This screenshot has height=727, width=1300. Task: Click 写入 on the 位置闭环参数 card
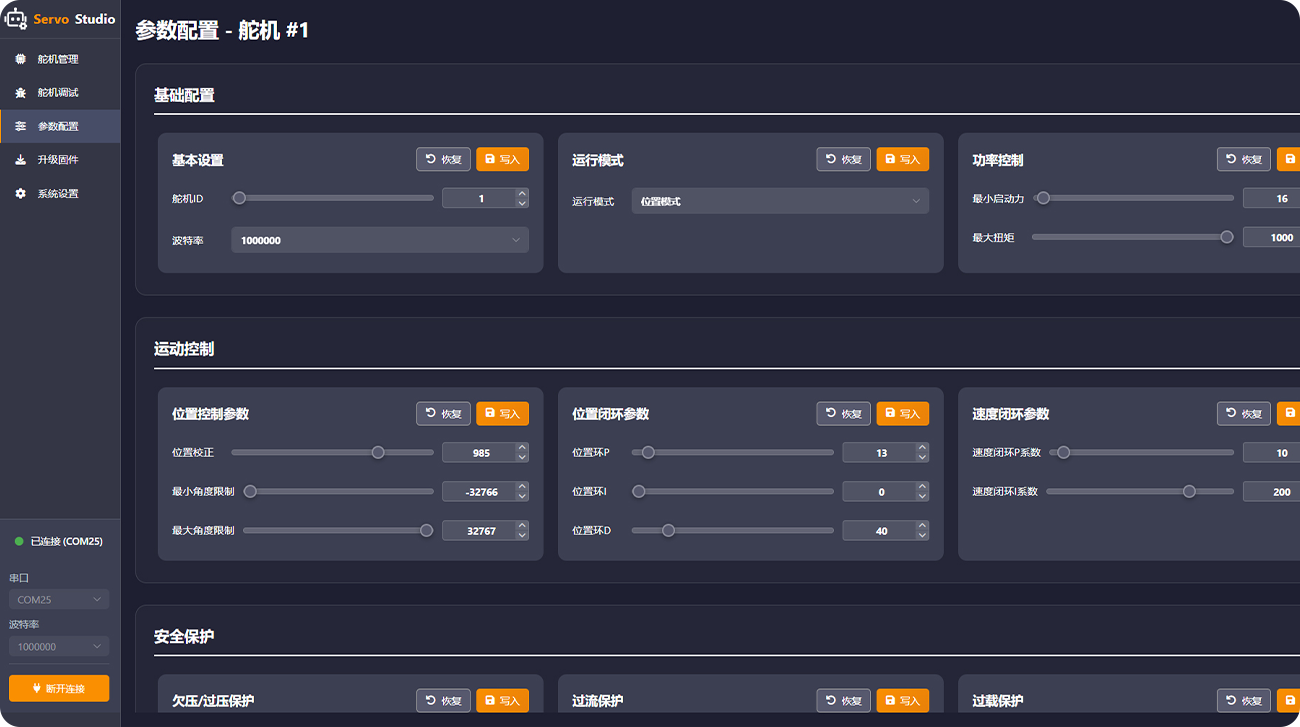tap(902, 413)
